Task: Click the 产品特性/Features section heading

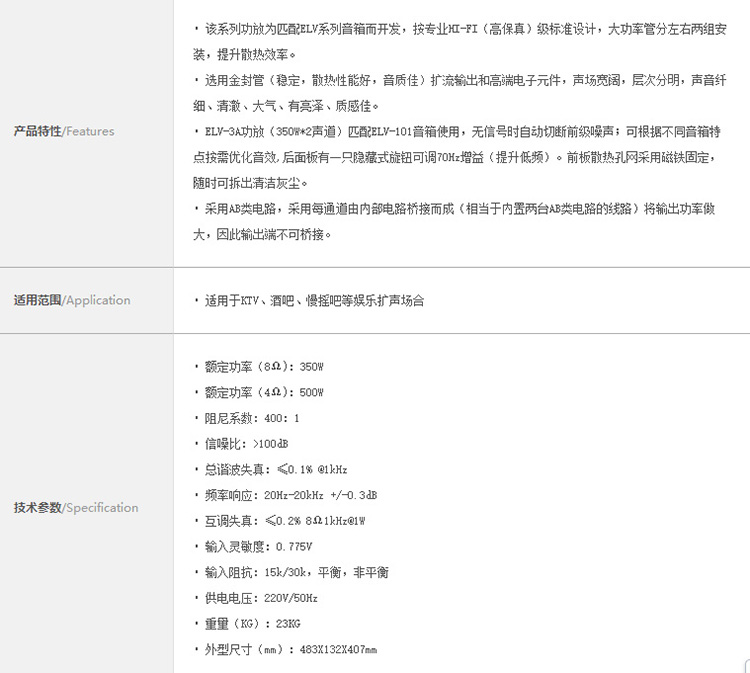Action: (63, 131)
